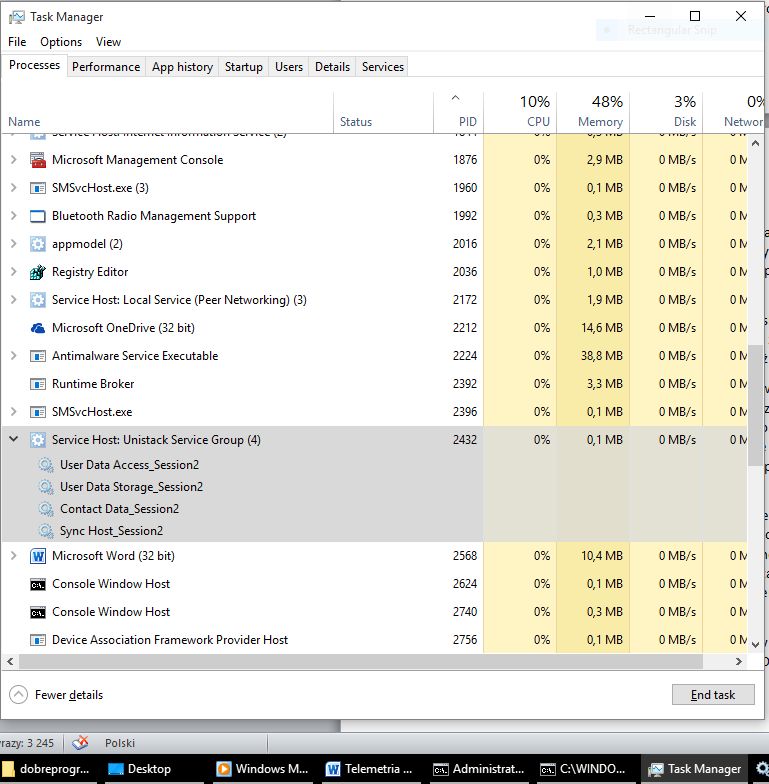Switch to Administrator command prompt in taskbar
Image resolution: width=769 pixels, height=784 pixels.
(480, 769)
